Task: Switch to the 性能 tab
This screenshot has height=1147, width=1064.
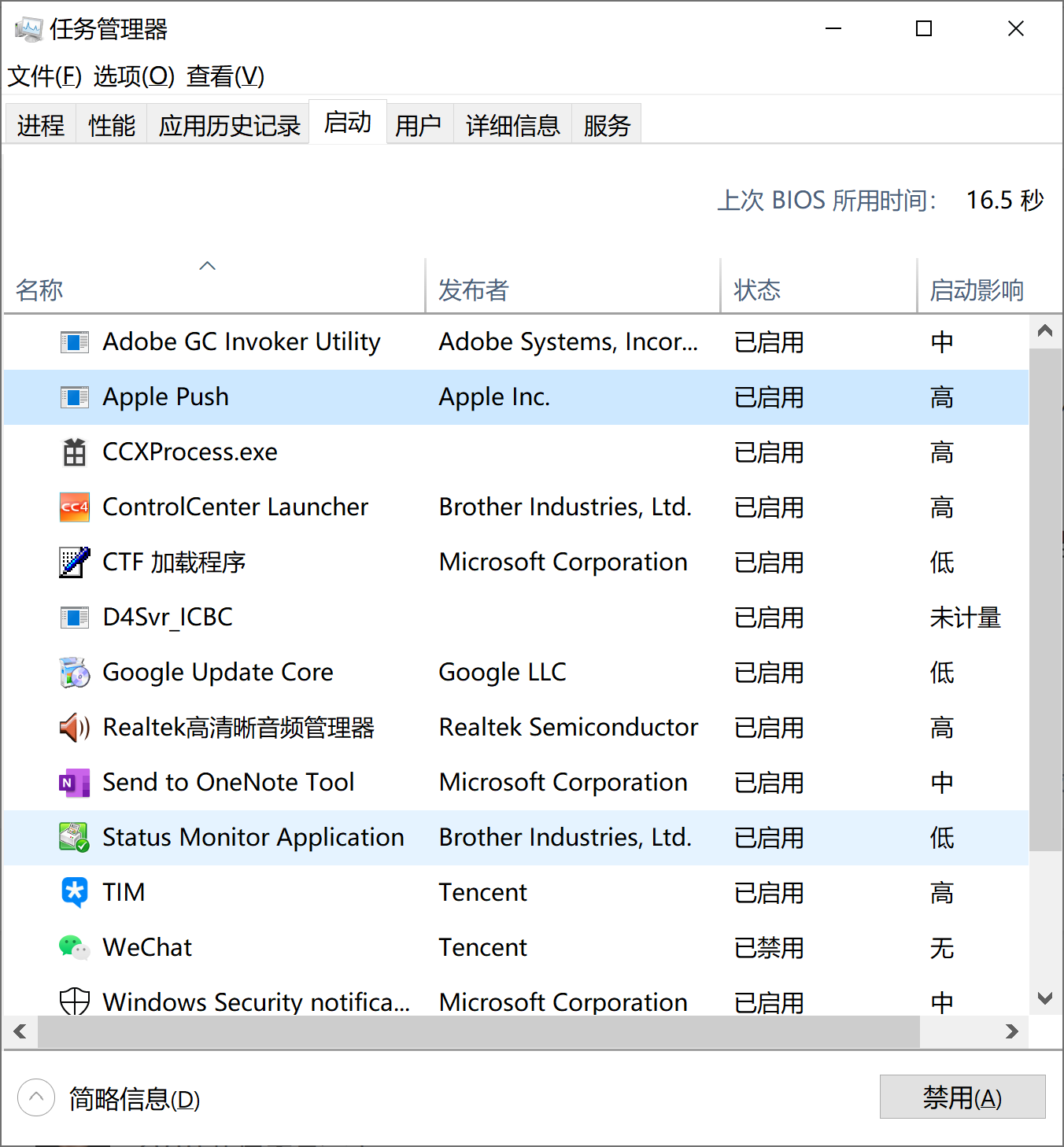Action: tap(112, 125)
